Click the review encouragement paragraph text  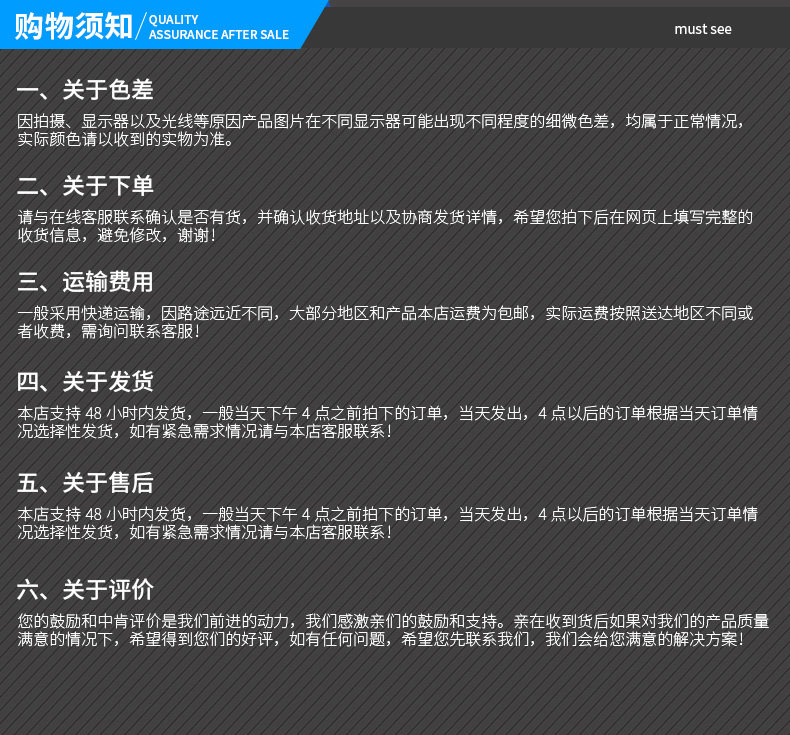(x=393, y=630)
